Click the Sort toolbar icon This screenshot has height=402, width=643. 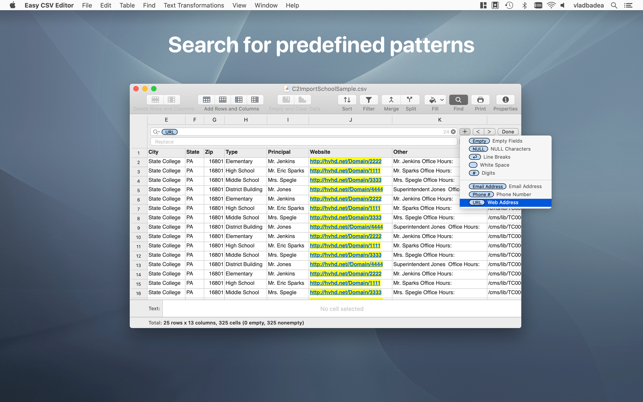pos(347,100)
